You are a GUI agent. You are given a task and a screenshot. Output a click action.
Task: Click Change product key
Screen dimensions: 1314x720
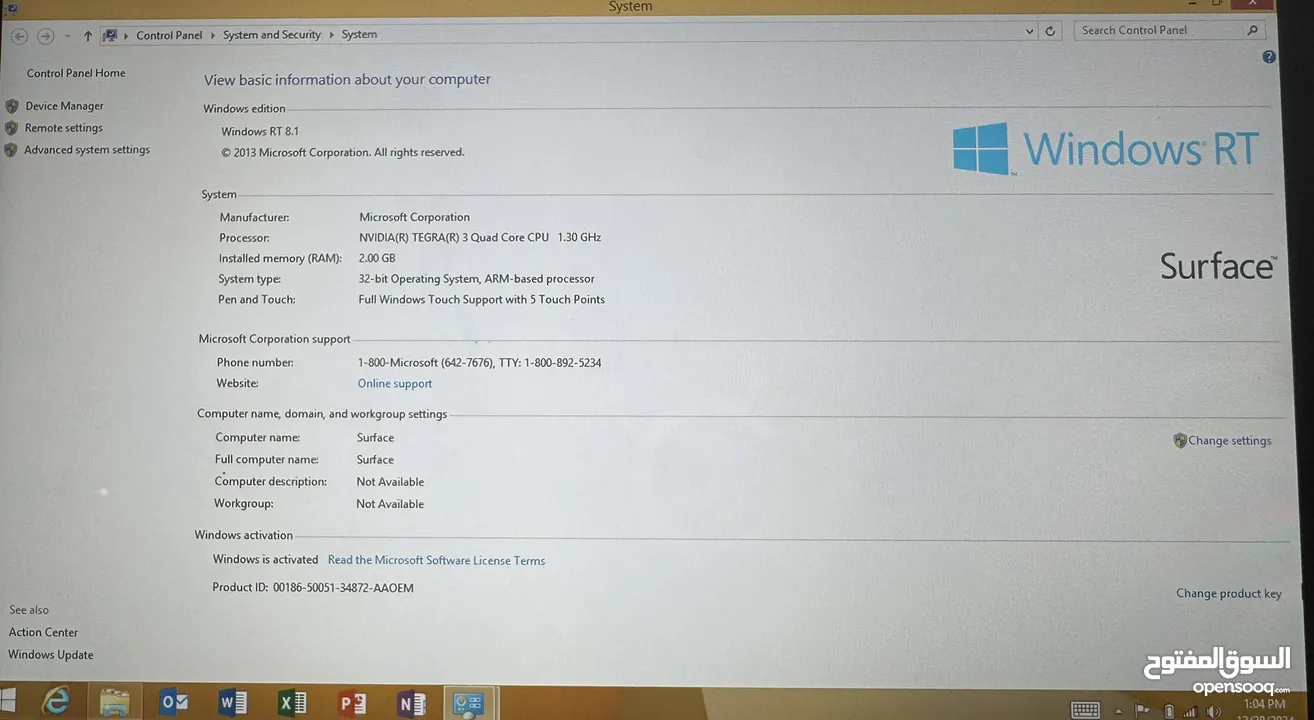click(1228, 594)
